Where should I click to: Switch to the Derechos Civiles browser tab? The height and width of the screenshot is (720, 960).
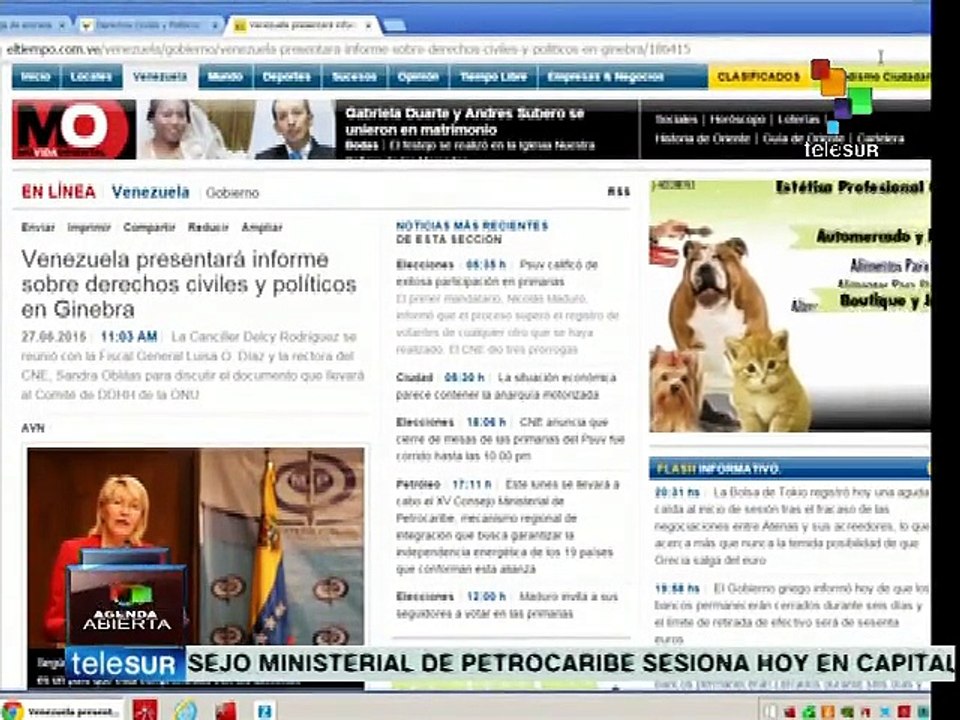click(x=150, y=25)
